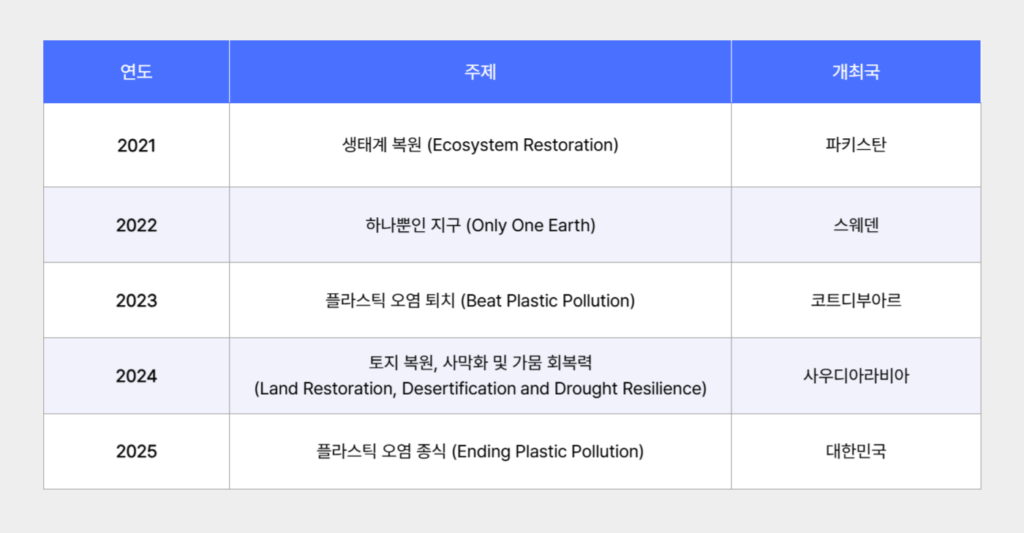Click the 토지 복원, 사막화 theme text

(480, 363)
